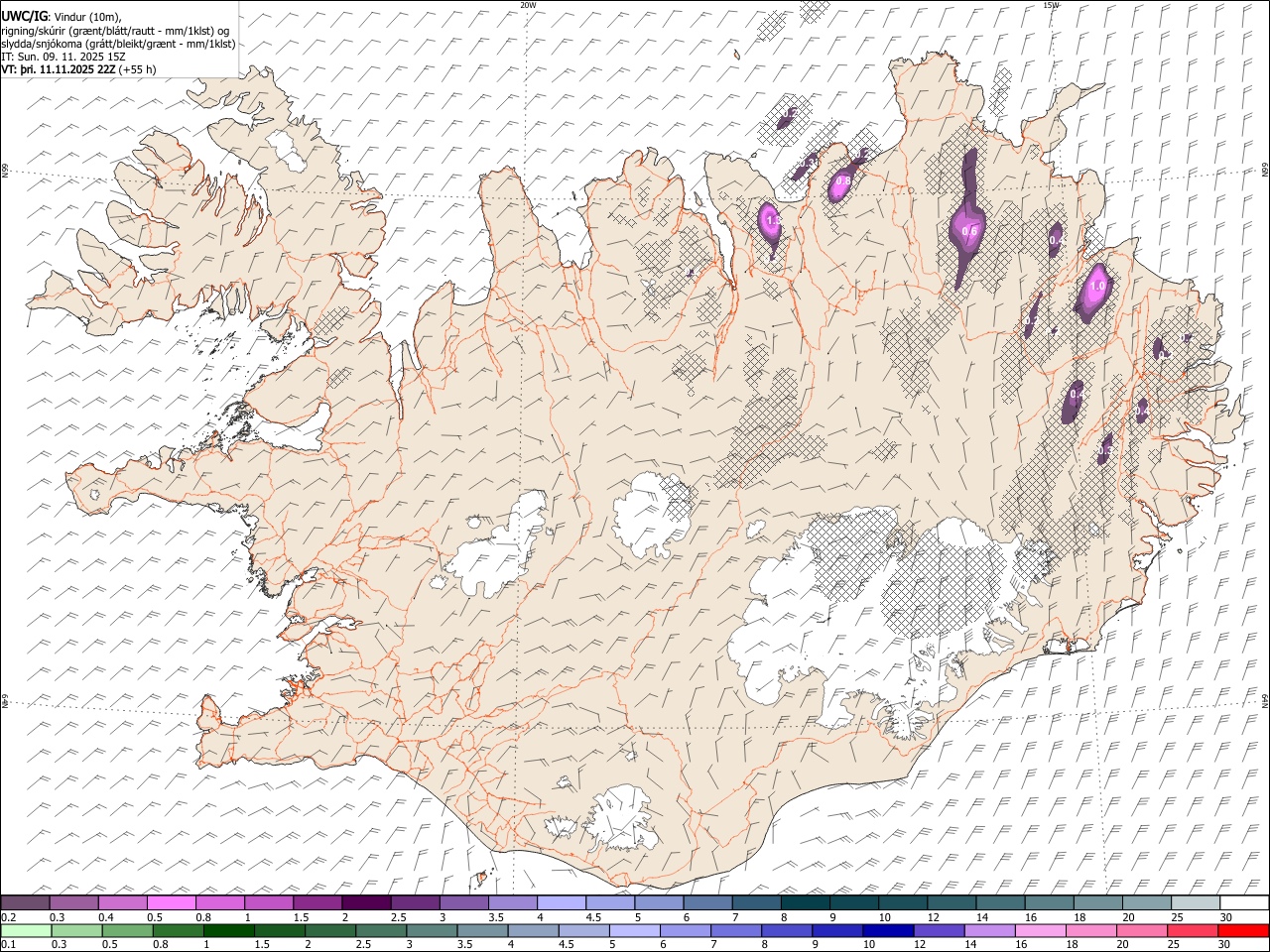This screenshot has width=1270, height=952.
Task: Pick the slate blue swatch above 6 in top legend row
Action: (707, 903)
